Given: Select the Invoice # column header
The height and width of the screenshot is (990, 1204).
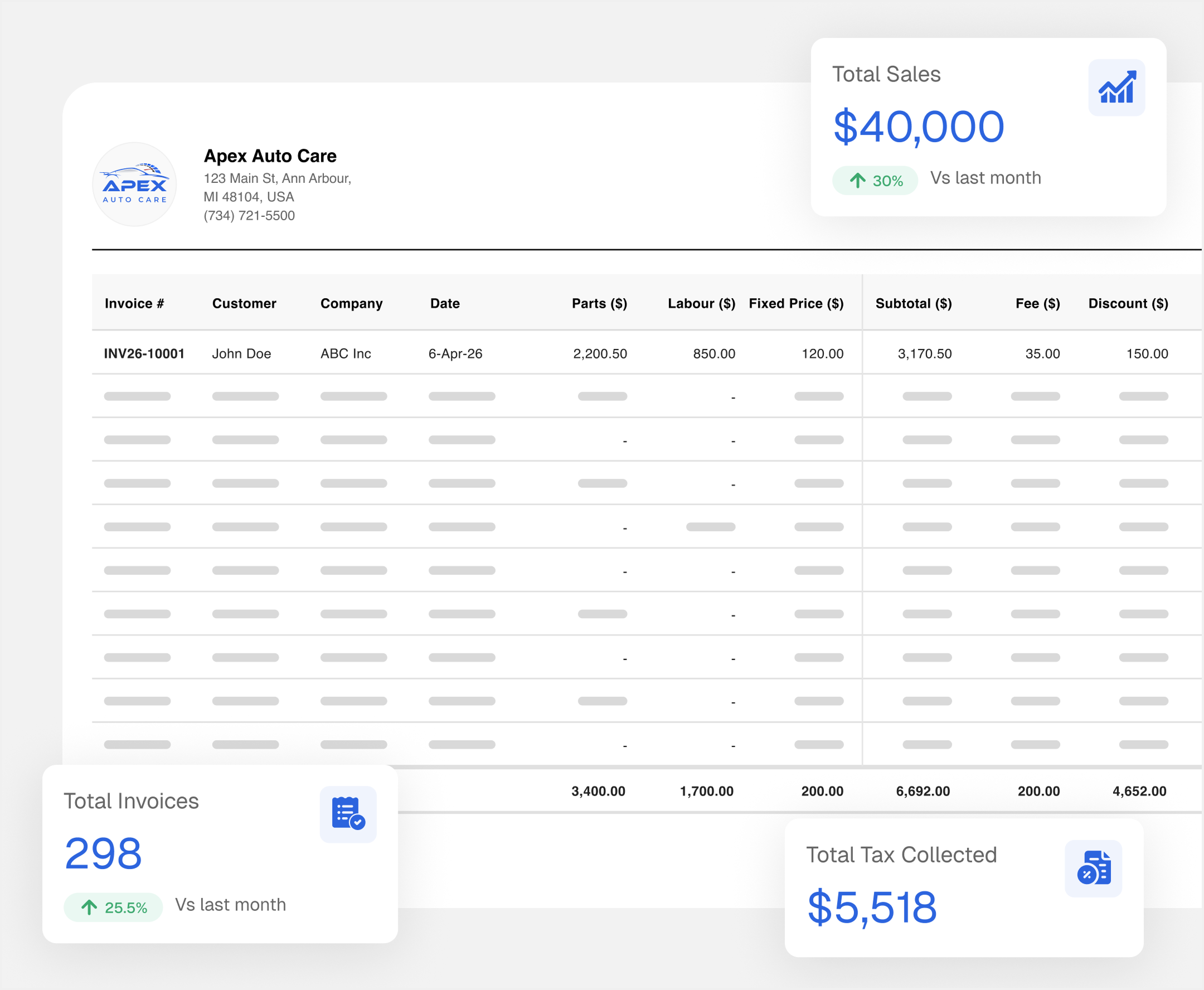Looking at the screenshot, I should tap(134, 303).
